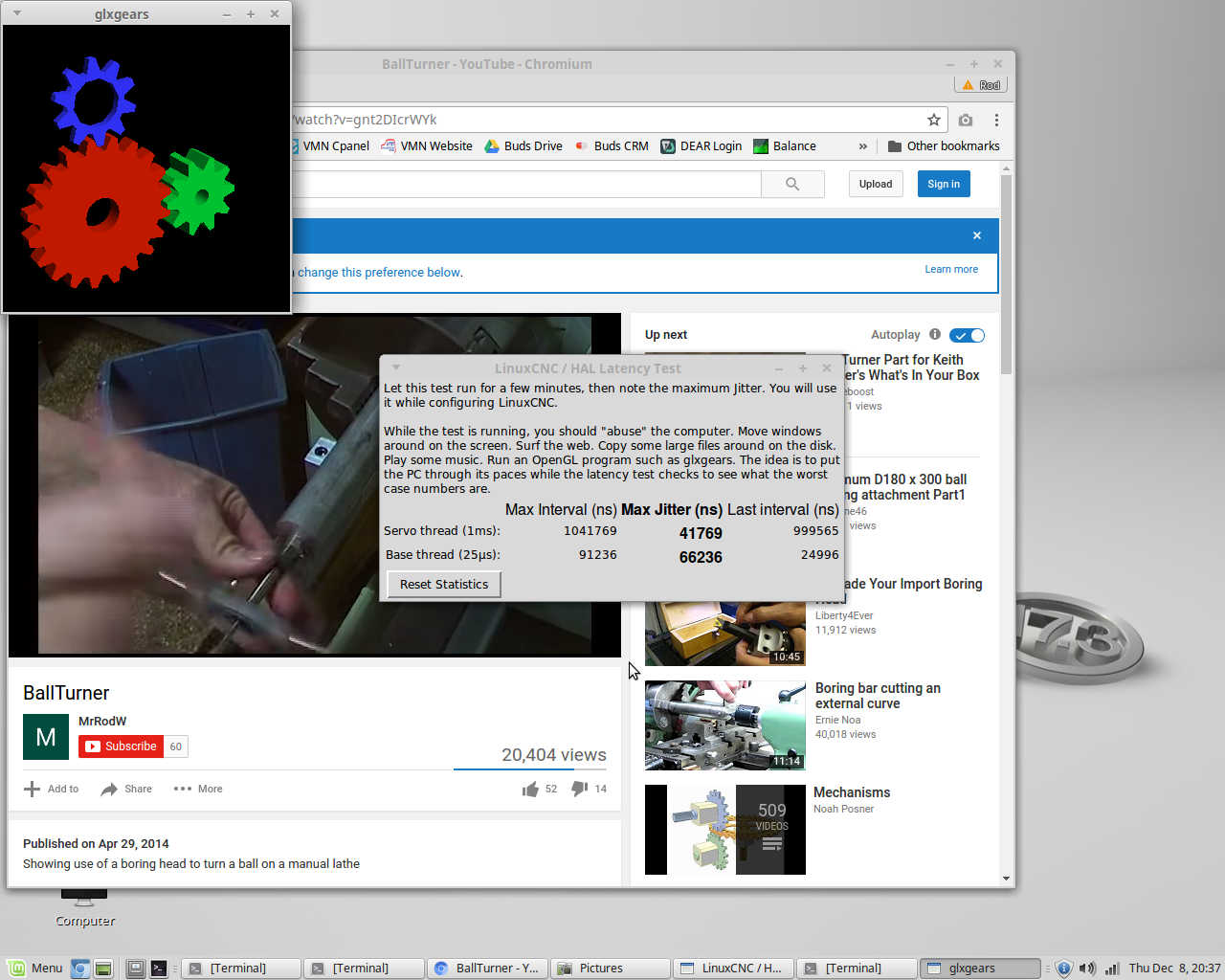Click the Autoplay info icon

pyautogui.click(x=935, y=335)
